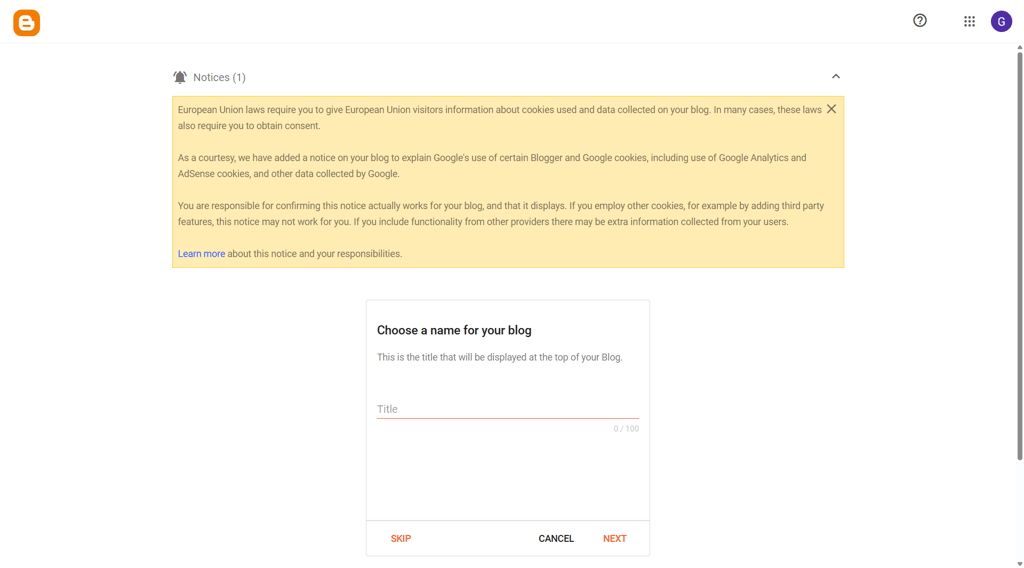The height and width of the screenshot is (568, 1024).
Task: Click the Notices bell icon
Action: [x=180, y=78]
